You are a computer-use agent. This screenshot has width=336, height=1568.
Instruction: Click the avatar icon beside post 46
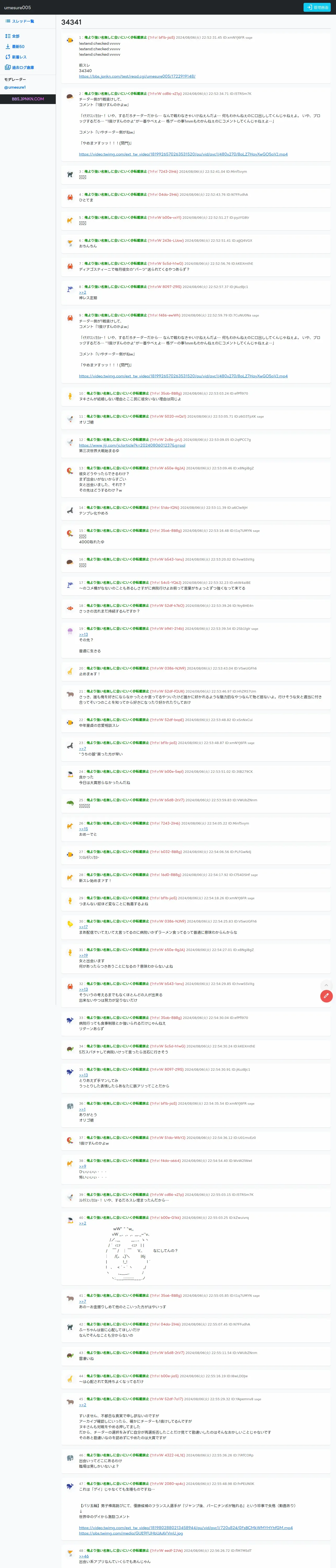pyautogui.click(x=70, y=1458)
